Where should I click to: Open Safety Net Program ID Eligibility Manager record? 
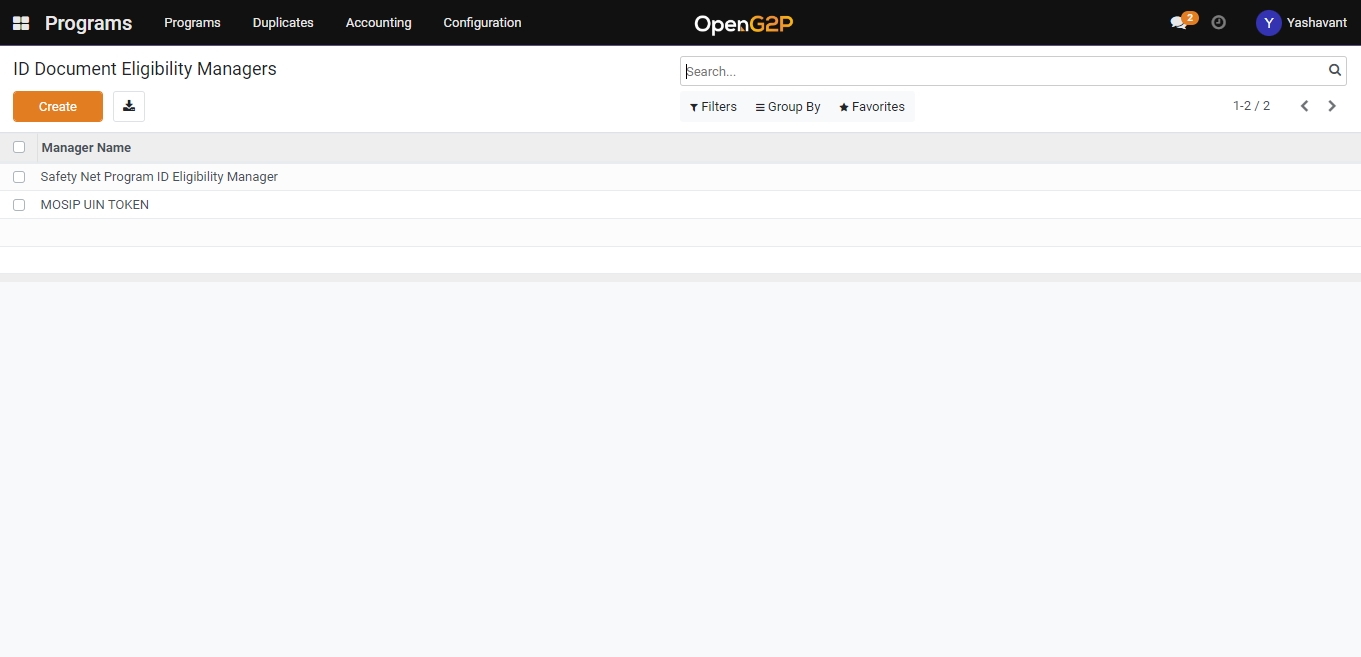pos(159,177)
